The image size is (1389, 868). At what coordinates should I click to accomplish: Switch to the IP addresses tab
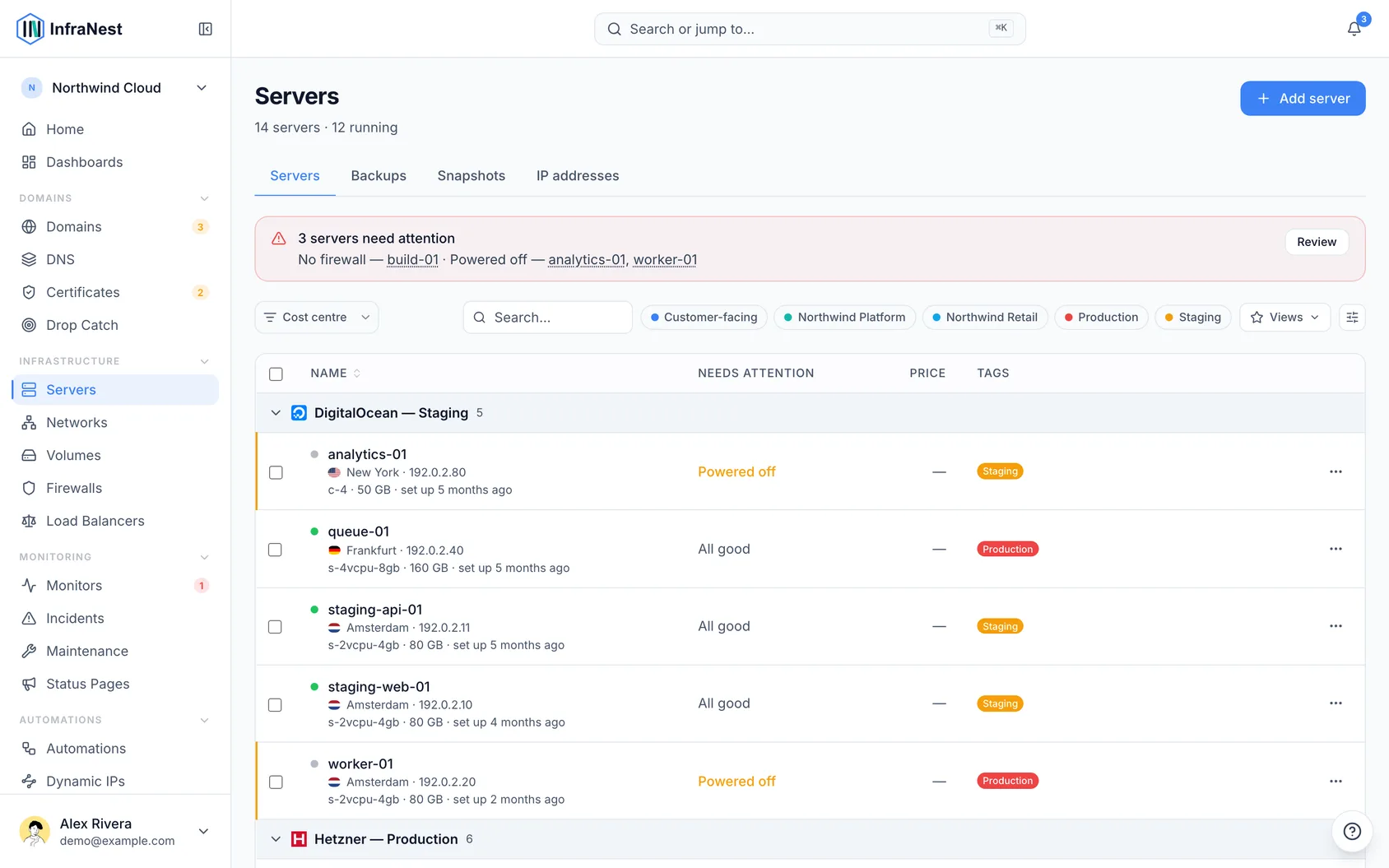tap(578, 176)
